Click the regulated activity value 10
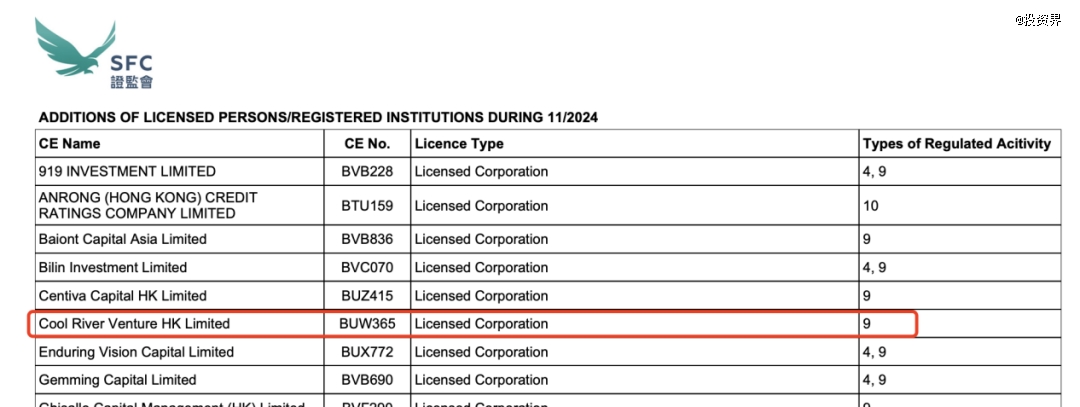The height and width of the screenshot is (407, 1080). tap(871, 206)
